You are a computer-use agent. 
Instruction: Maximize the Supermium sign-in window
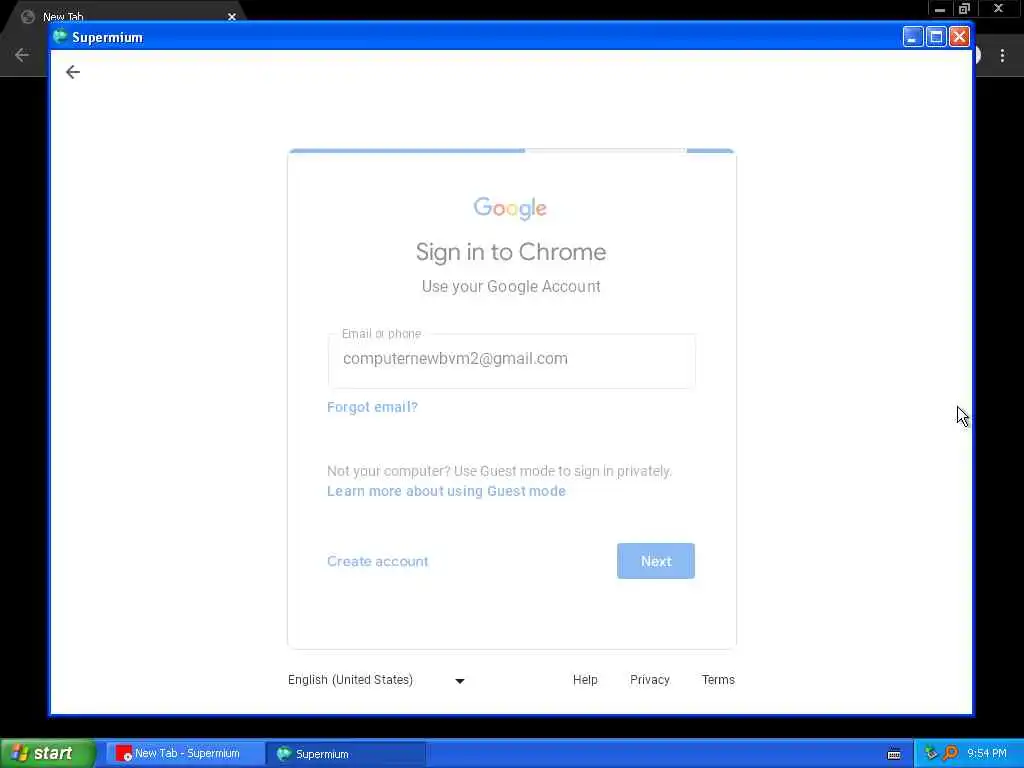(936, 37)
